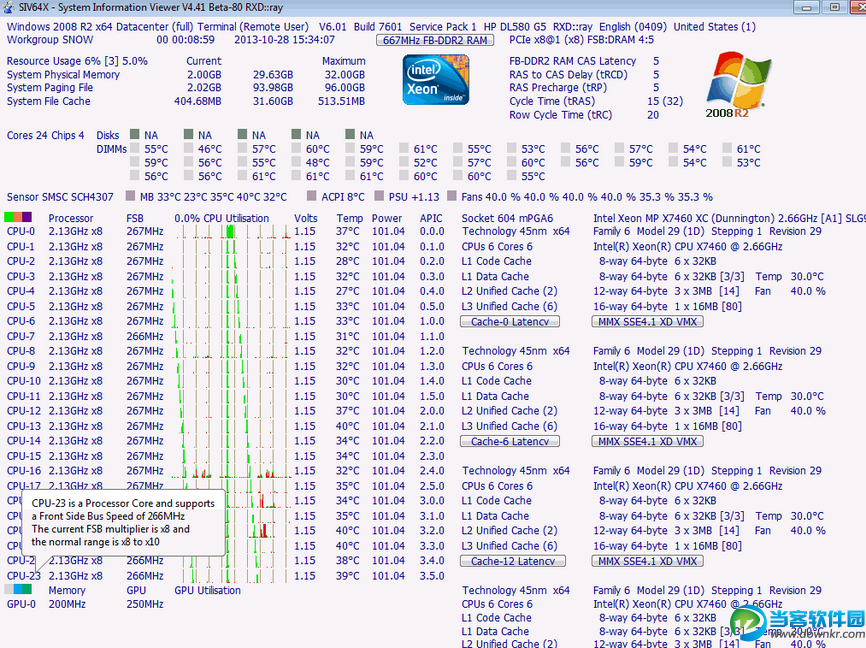This screenshot has width=866, height=648.
Task: Click the SIV64X title bar icon
Action: point(9,9)
